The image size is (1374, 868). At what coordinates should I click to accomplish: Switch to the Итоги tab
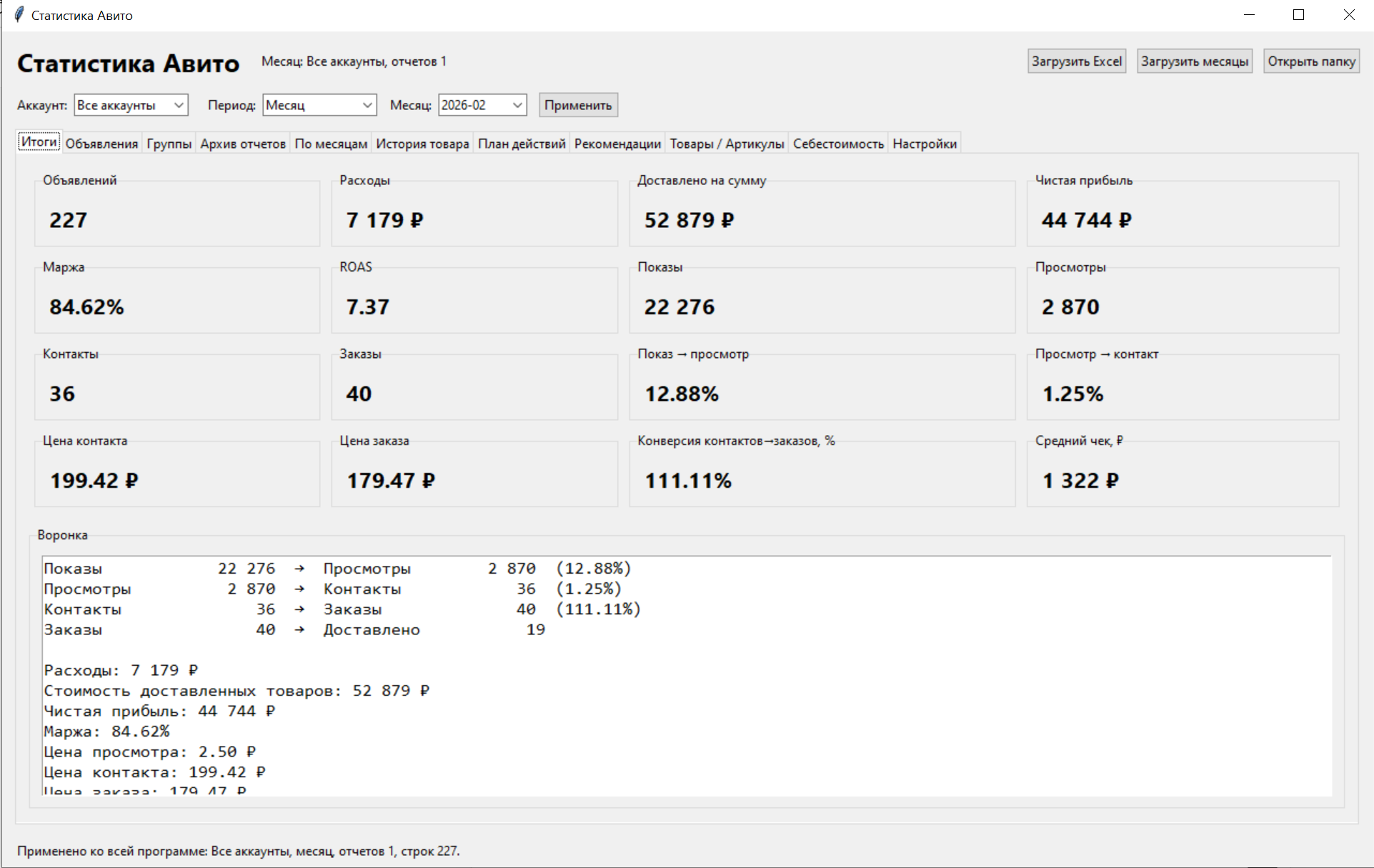39,141
